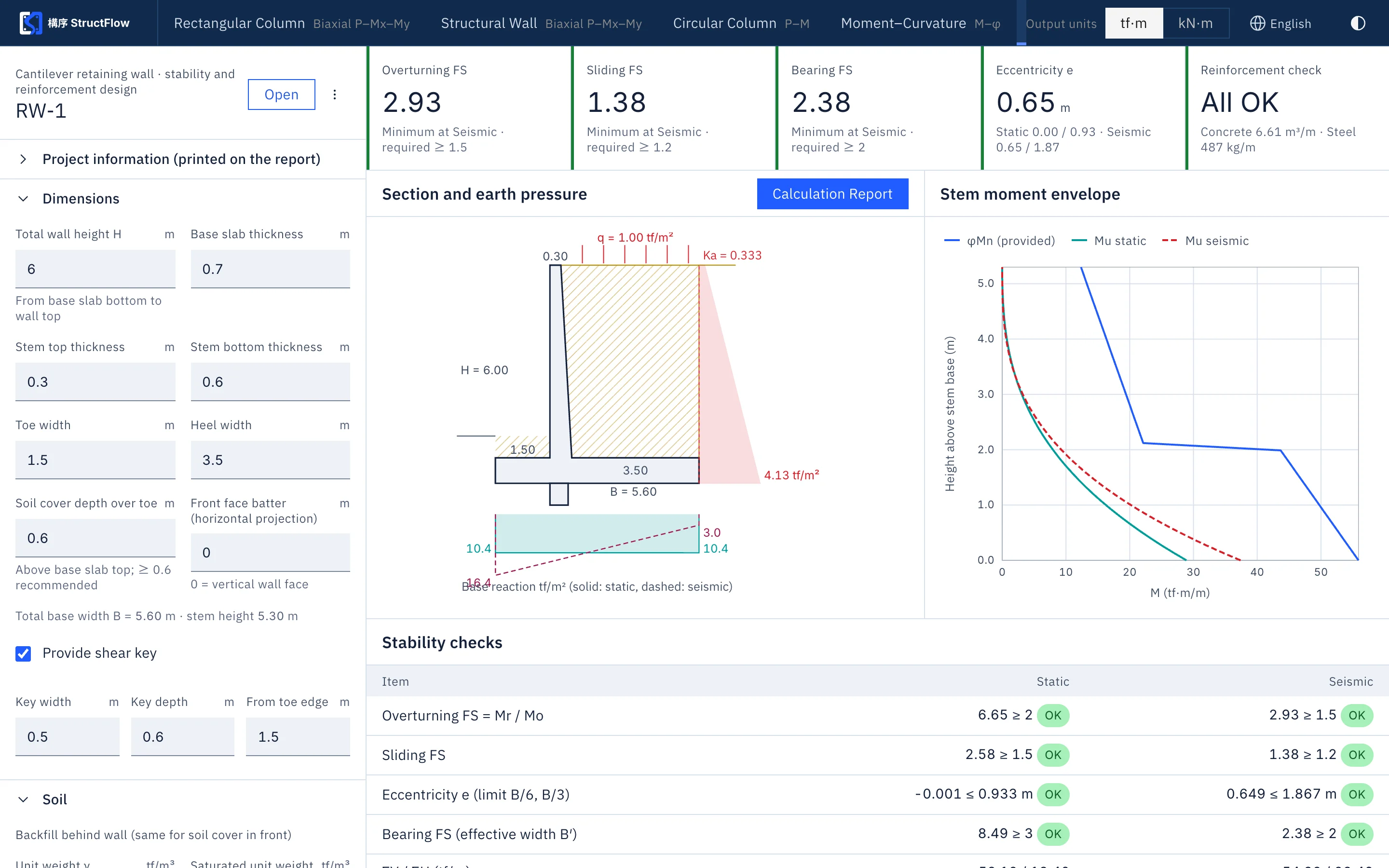Toggle the dark/light theme icon

tap(1358, 23)
